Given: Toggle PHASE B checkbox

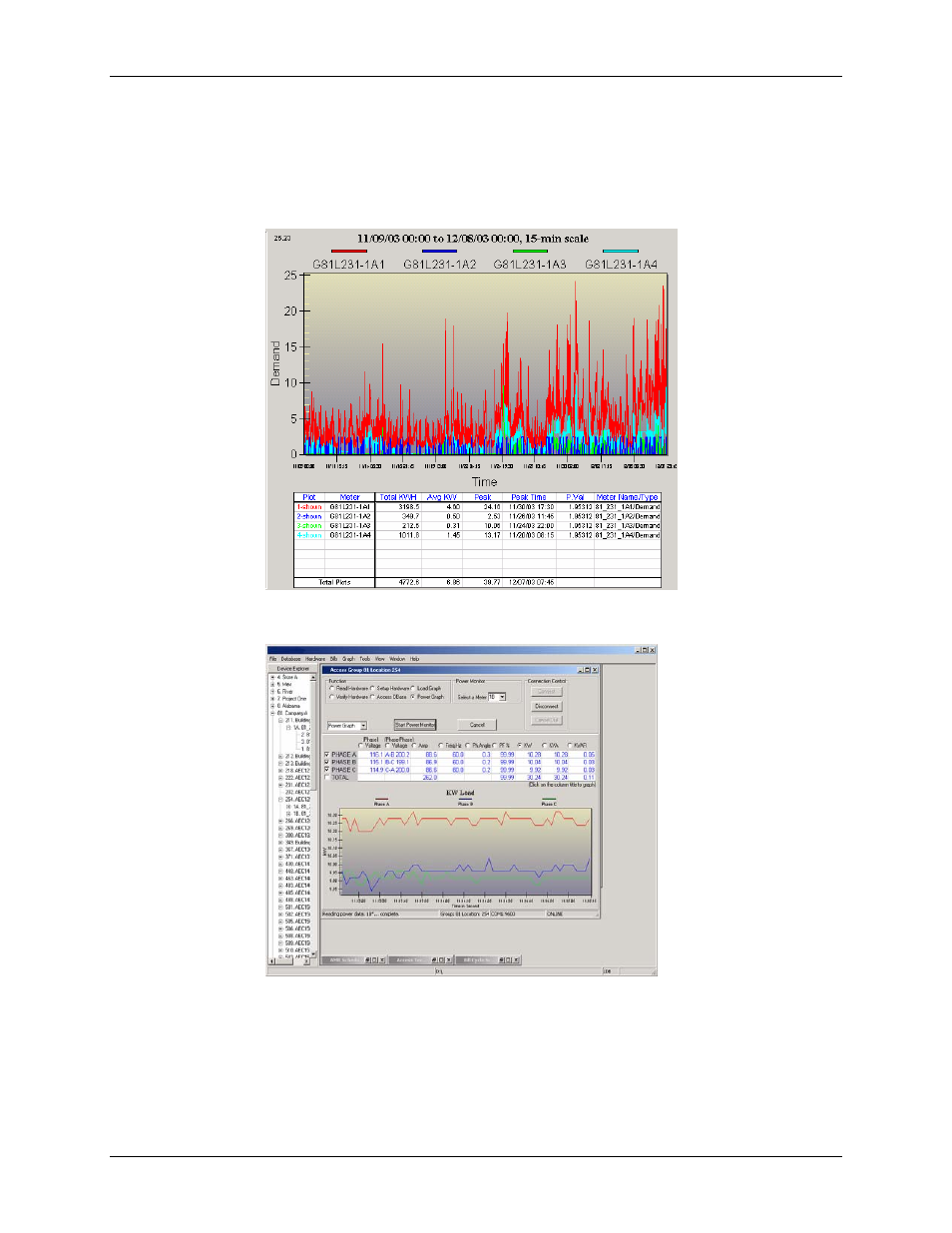Looking at the screenshot, I should point(327,762).
